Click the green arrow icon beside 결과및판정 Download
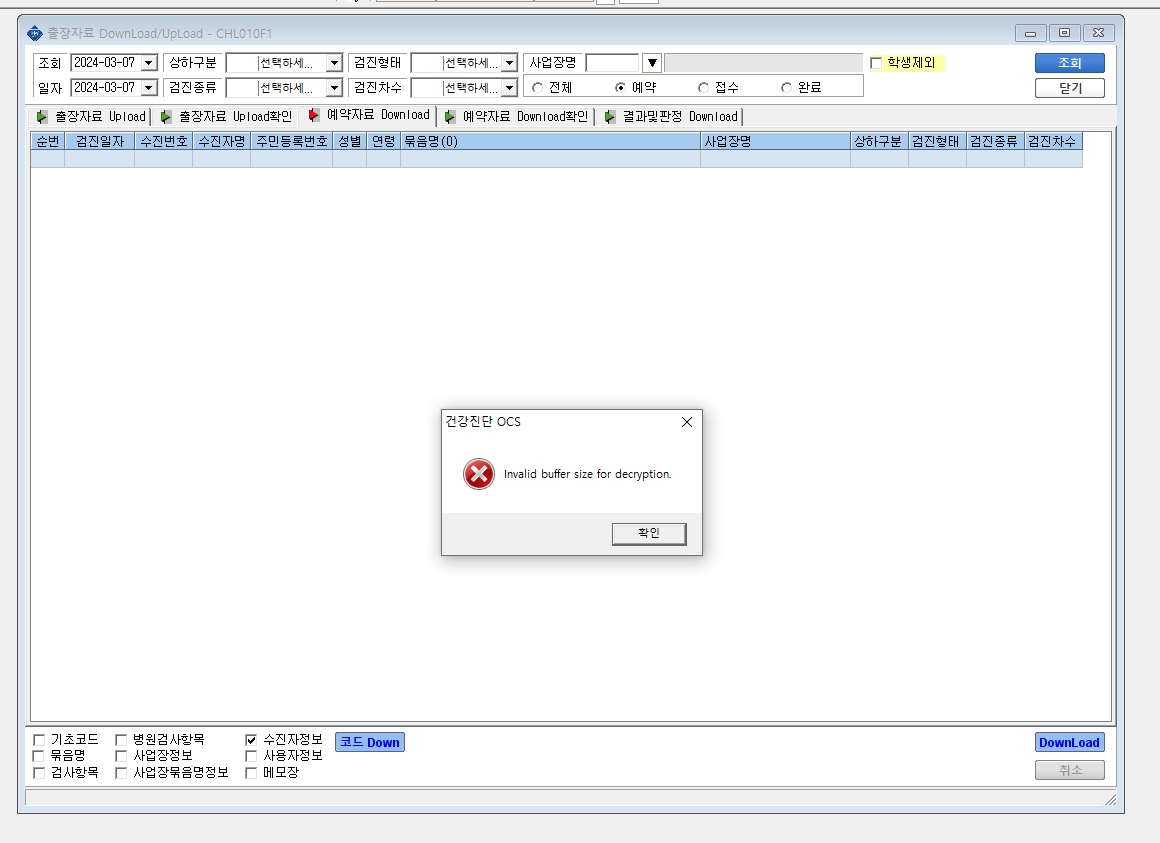This screenshot has height=843, width=1160. [x=610, y=117]
